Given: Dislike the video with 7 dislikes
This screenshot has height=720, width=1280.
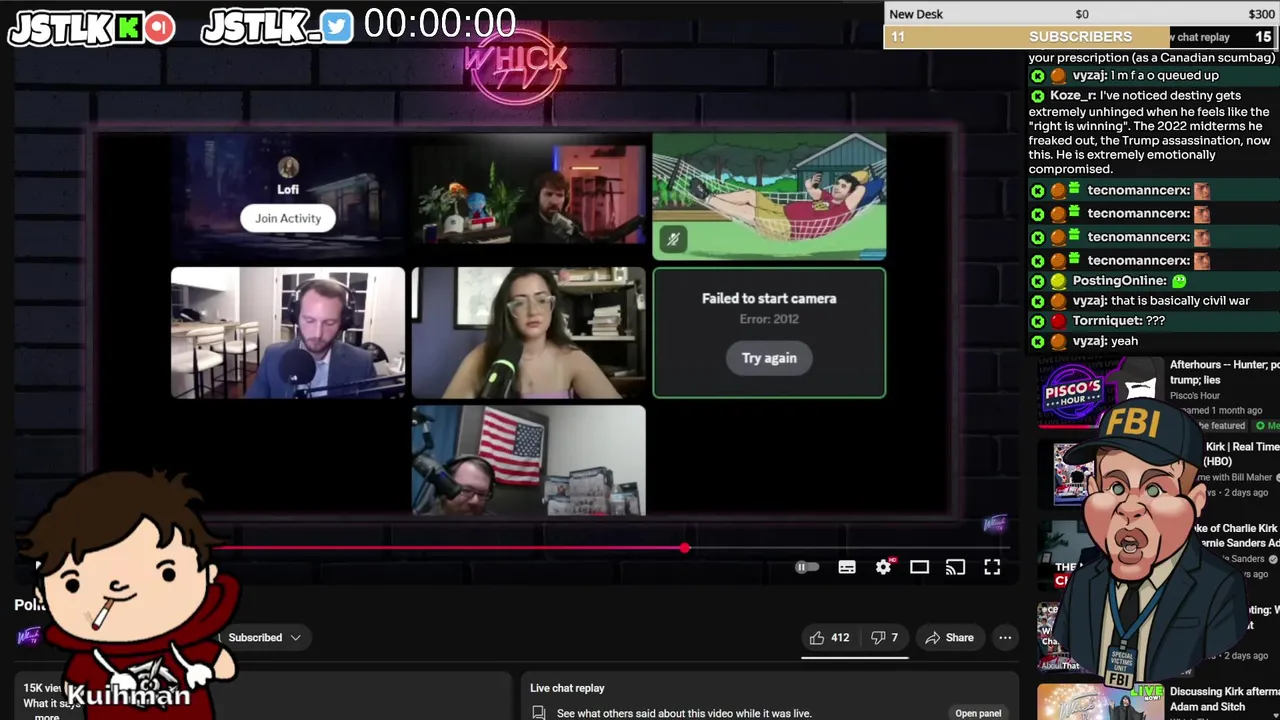Looking at the screenshot, I should (x=885, y=638).
